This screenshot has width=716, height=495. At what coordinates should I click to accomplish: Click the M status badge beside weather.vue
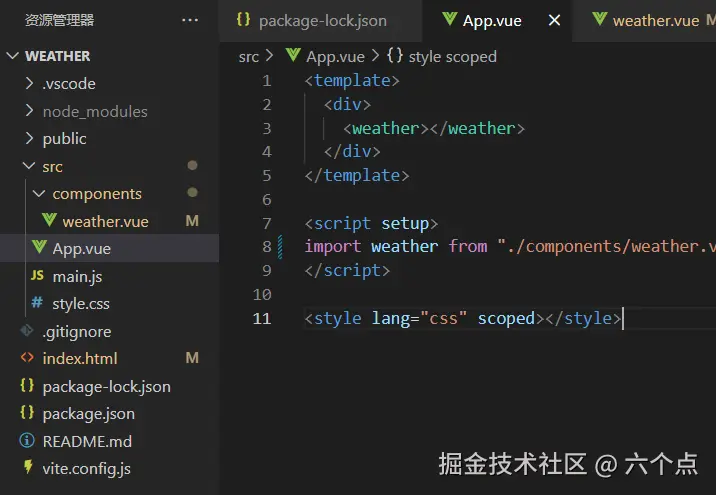coord(192,221)
